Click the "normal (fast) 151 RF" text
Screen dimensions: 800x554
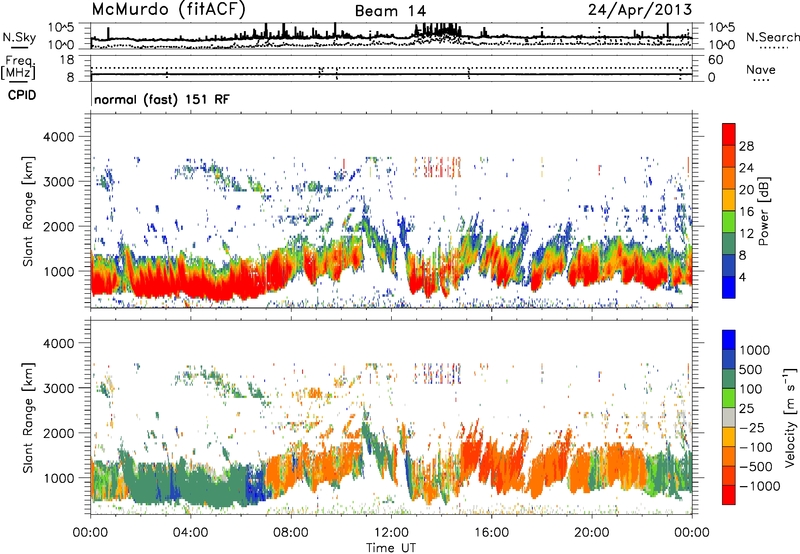click(x=162, y=99)
